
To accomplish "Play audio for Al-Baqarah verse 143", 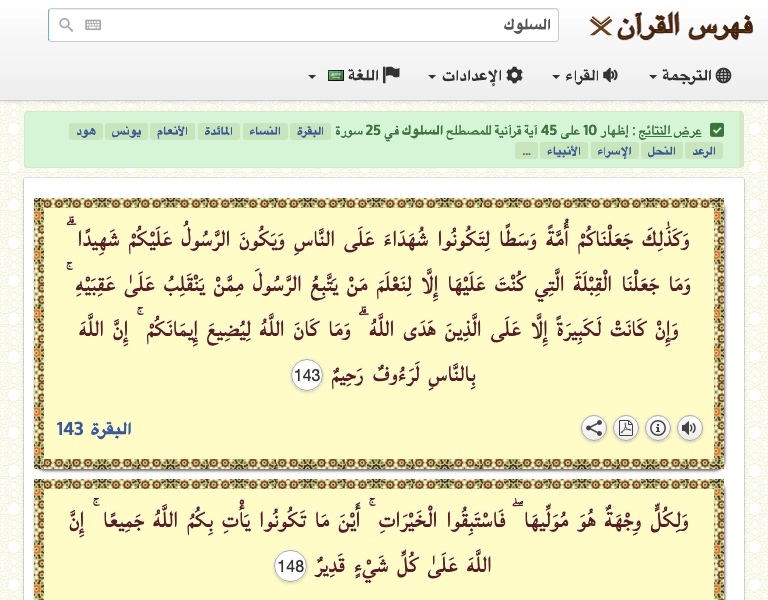I will click(x=689, y=429).
